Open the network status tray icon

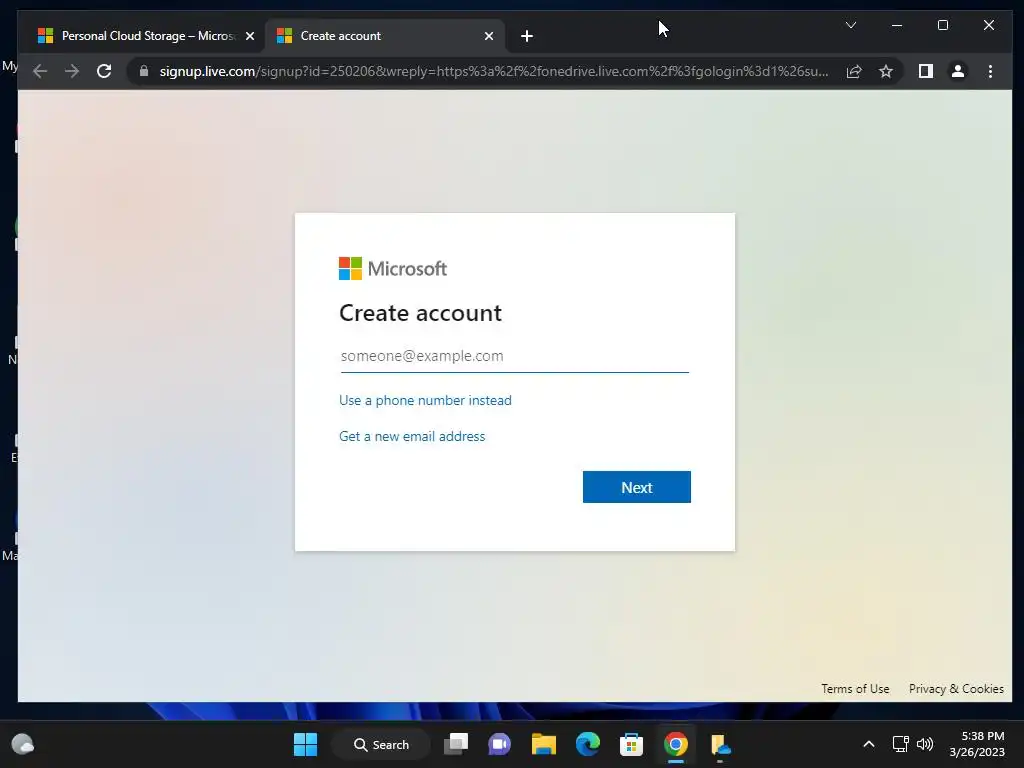coord(900,744)
